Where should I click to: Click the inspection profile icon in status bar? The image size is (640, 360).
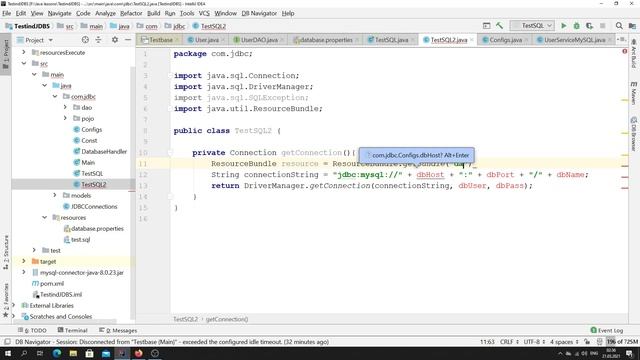tap(599, 342)
